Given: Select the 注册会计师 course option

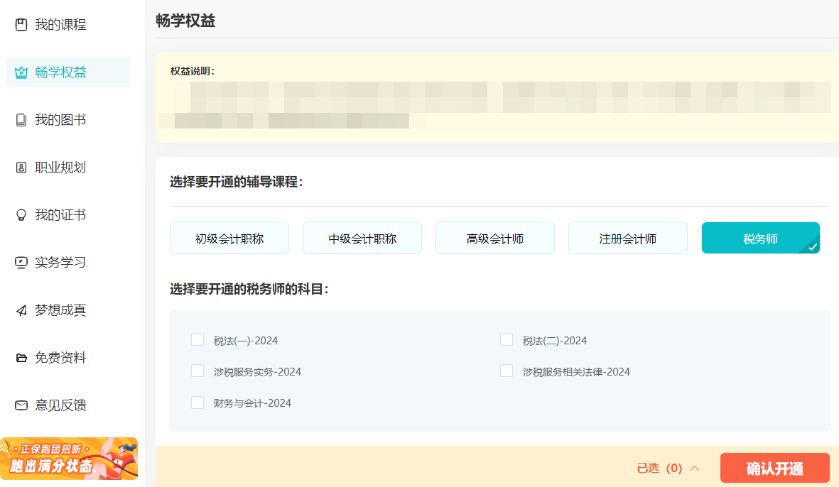Looking at the screenshot, I should (x=628, y=238).
